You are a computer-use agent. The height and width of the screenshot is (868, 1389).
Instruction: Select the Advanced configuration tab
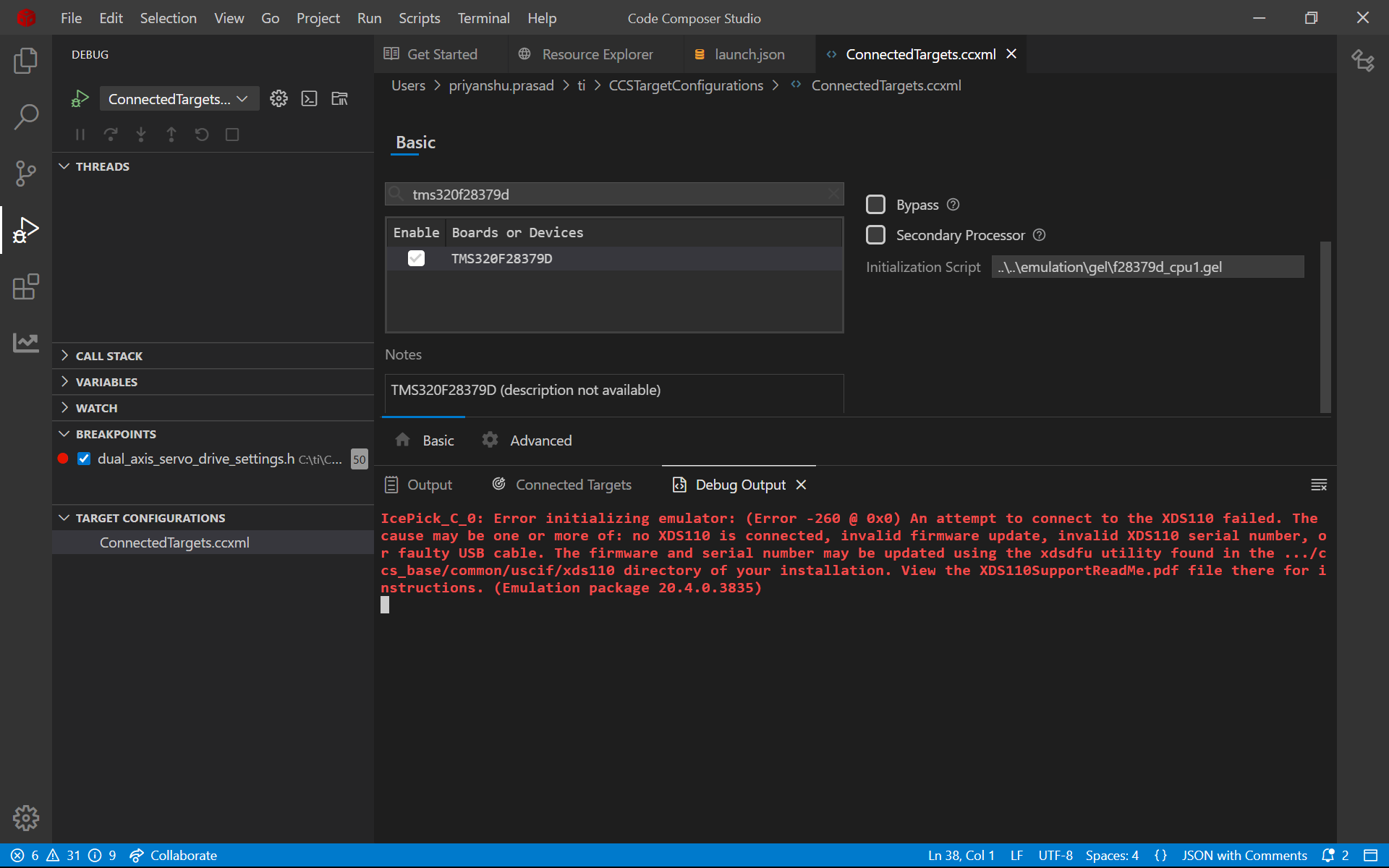tap(527, 441)
